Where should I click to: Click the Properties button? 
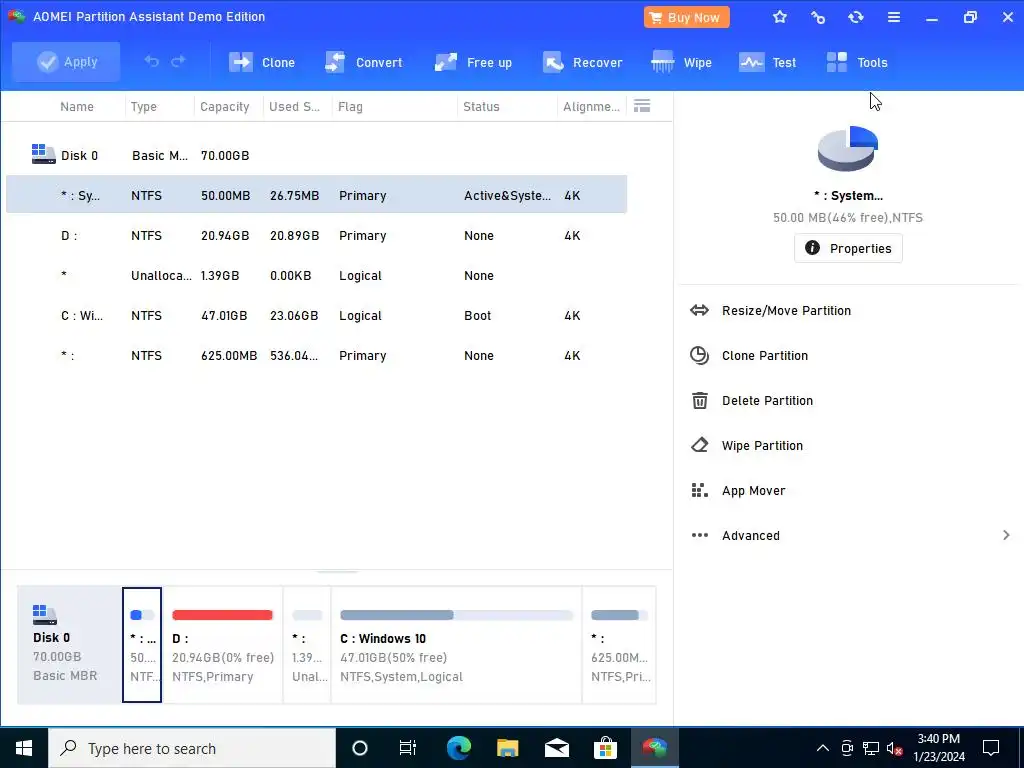[x=848, y=248]
